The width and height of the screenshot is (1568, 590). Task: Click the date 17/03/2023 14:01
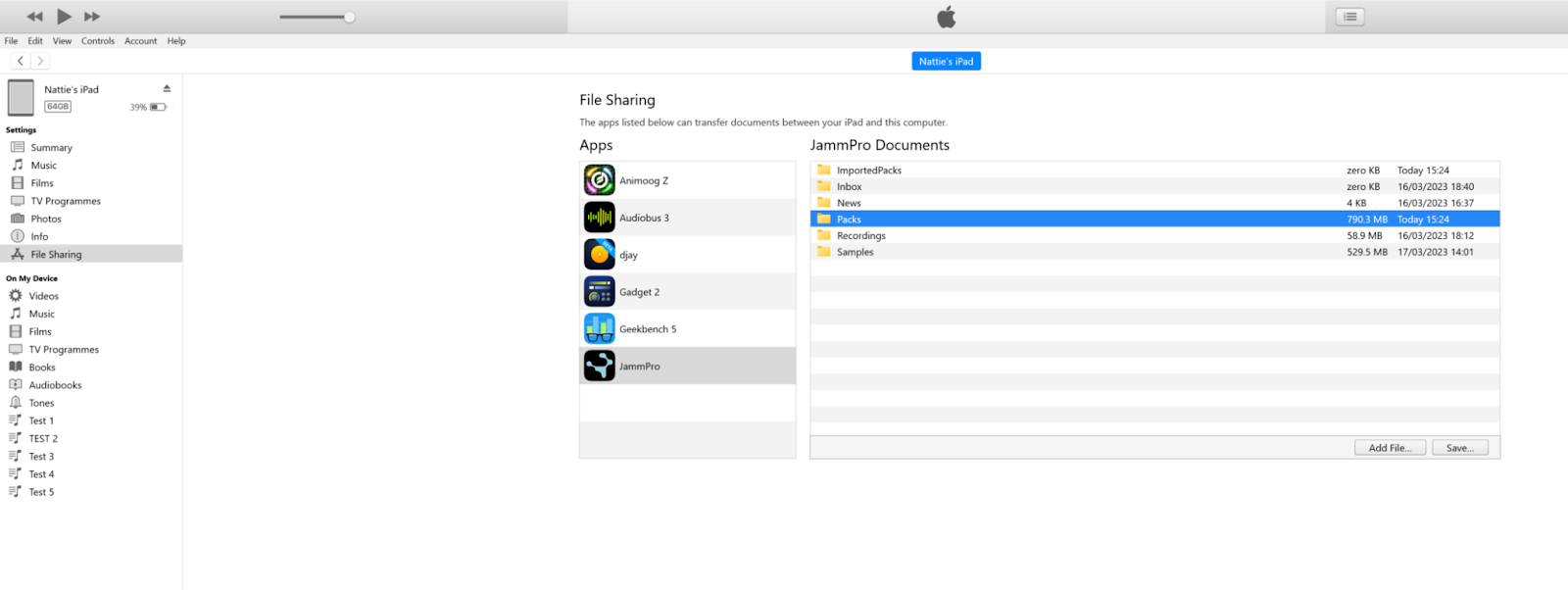[1436, 252]
